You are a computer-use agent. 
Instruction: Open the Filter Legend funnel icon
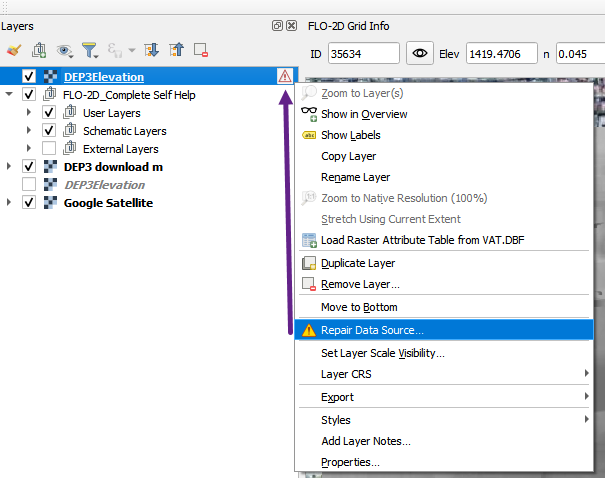pyautogui.click(x=90, y=50)
